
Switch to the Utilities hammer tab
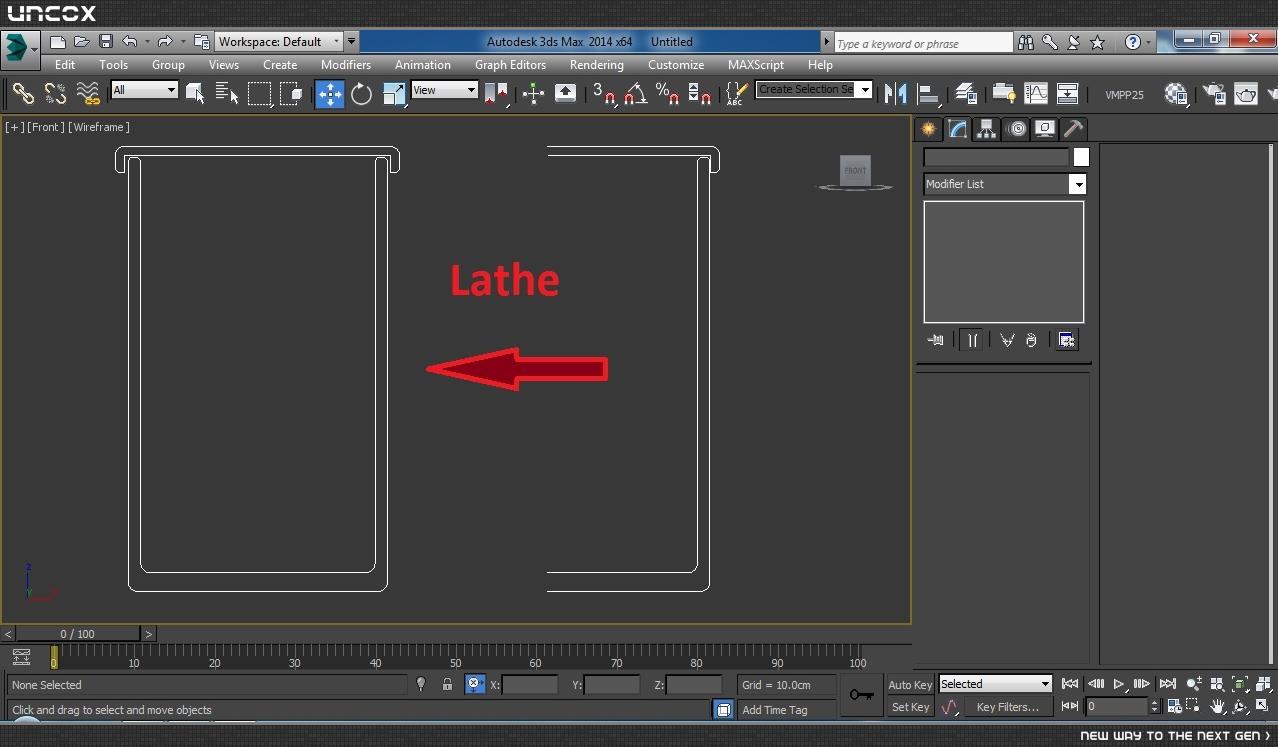[x=1074, y=129]
